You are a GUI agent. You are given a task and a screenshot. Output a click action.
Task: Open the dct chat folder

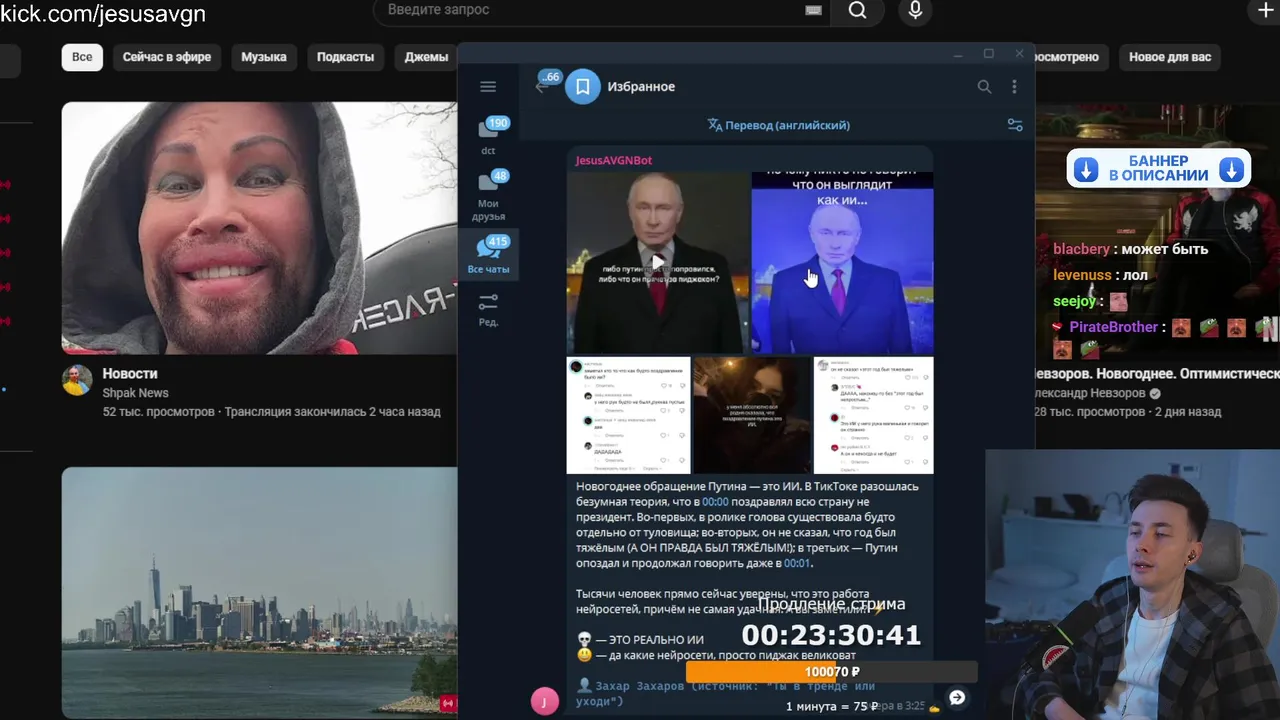[488, 136]
